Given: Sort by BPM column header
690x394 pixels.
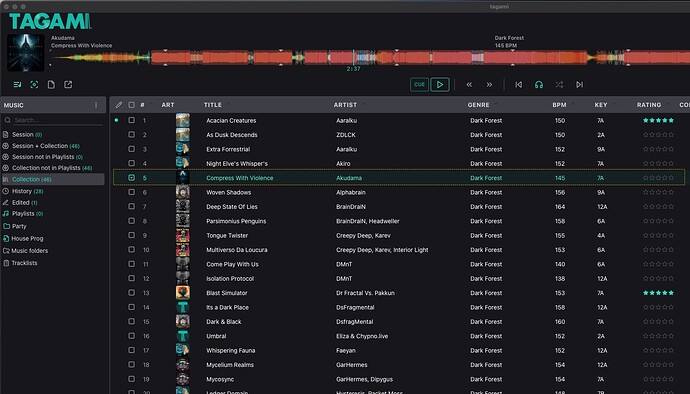Looking at the screenshot, I should [x=559, y=105].
